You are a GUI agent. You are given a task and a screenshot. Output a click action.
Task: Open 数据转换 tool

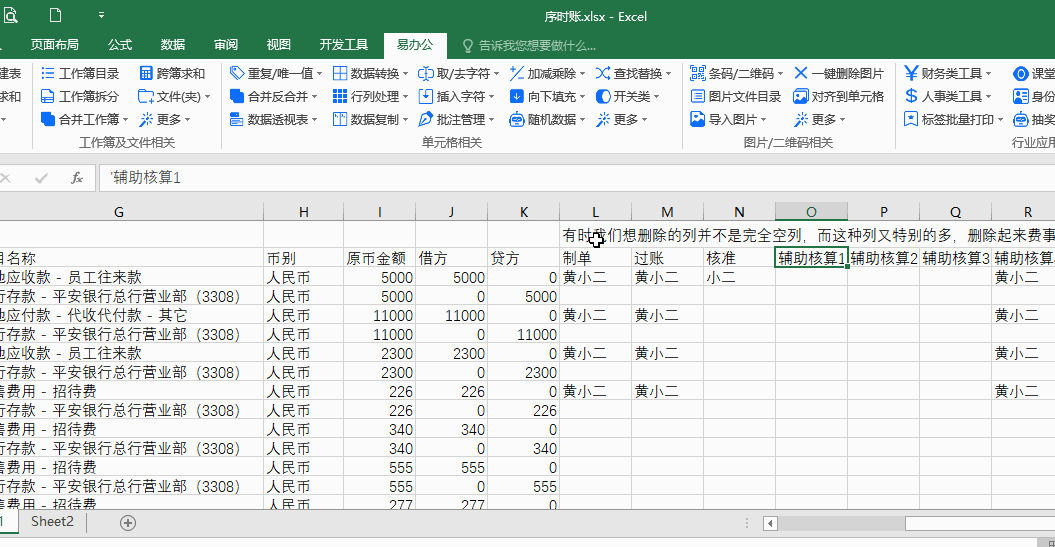click(x=371, y=73)
